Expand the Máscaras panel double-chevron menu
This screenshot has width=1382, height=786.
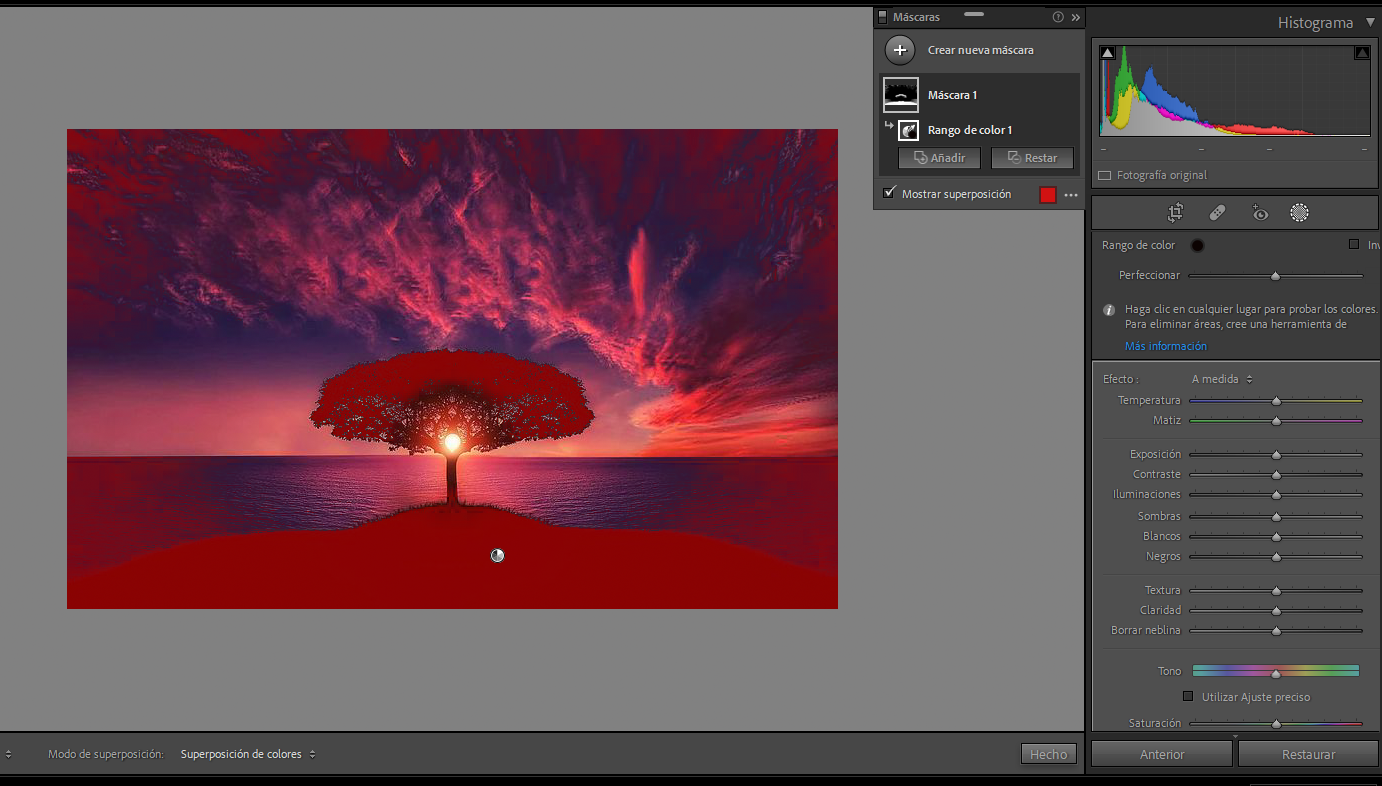tap(1075, 16)
